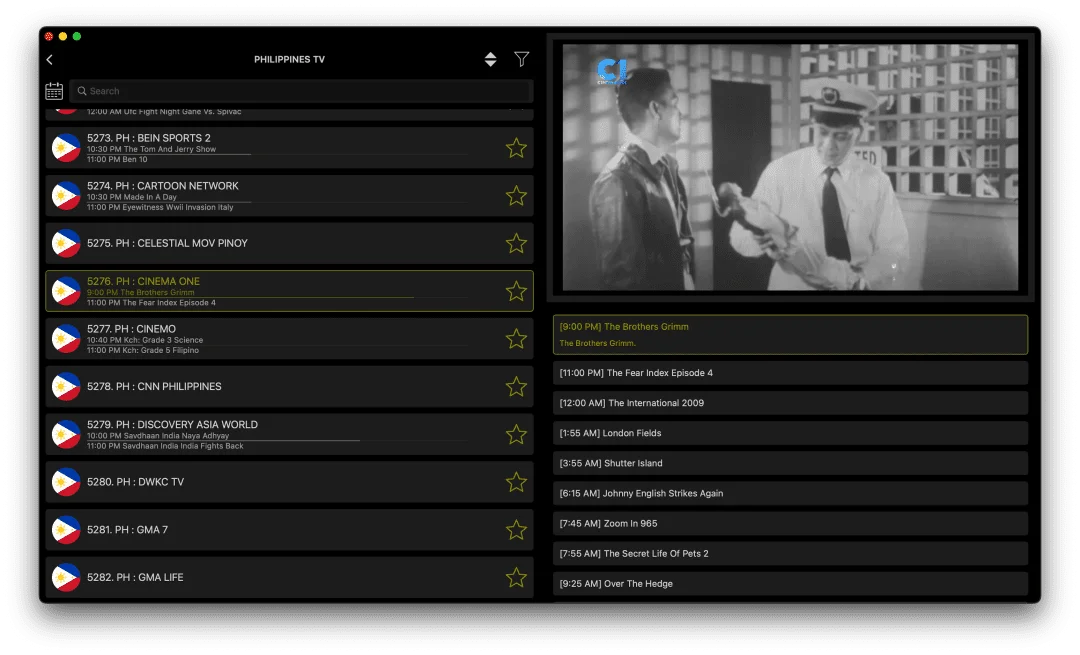Viewport: 1080px width, 655px height.
Task: Toggle star on DISCOVERY ASIA WORLD
Action: [516, 435]
